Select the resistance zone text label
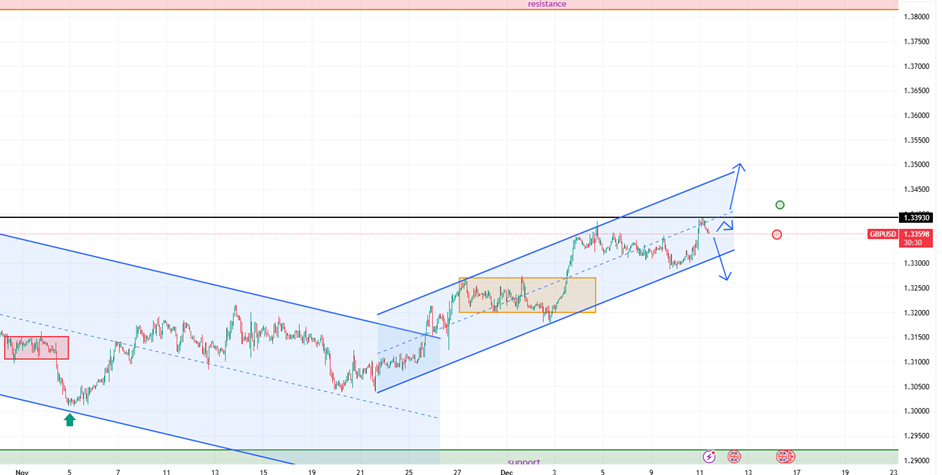This screenshot has width=942, height=475. (547, 4)
